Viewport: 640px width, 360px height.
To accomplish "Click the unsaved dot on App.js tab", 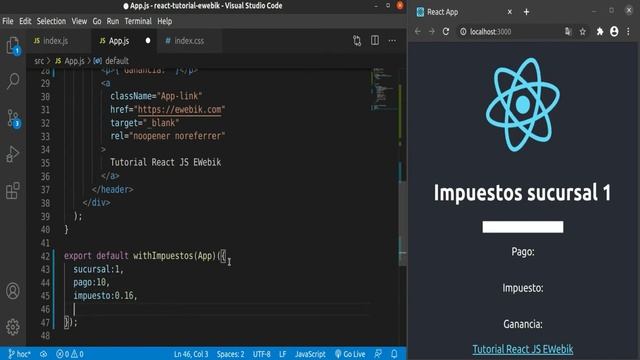I will [148, 40].
